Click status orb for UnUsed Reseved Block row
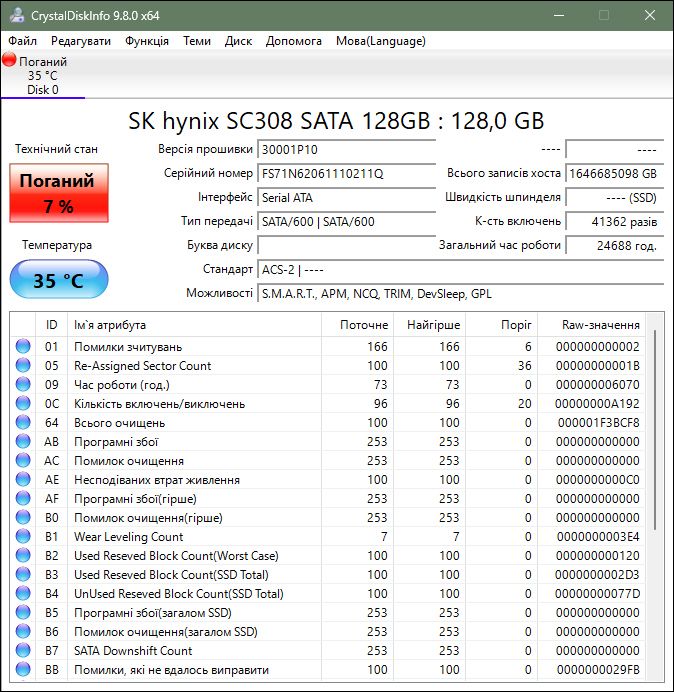Image resolution: width=674 pixels, height=692 pixels. coord(23,593)
